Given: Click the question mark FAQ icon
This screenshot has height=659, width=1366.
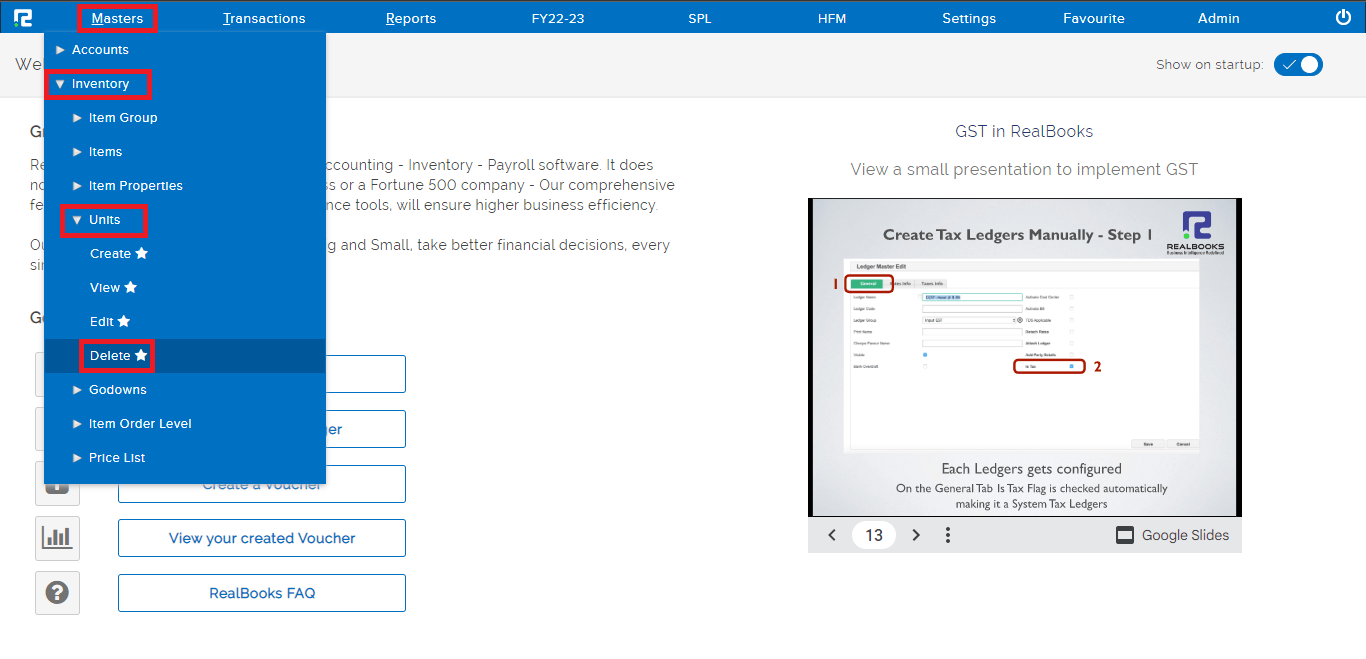Looking at the screenshot, I should coord(57,593).
